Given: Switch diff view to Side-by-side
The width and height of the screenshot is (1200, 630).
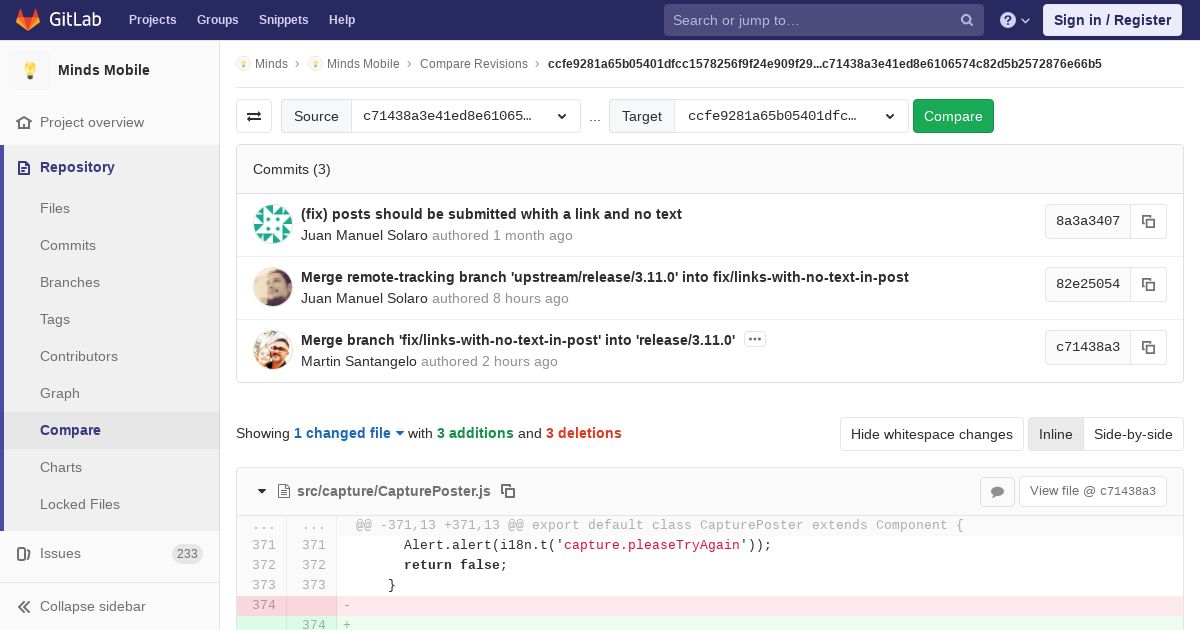Looking at the screenshot, I should coord(1133,434).
